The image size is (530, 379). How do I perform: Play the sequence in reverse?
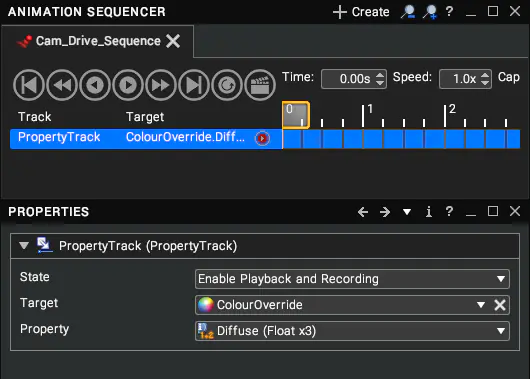pyautogui.click(x=95, y=85)
